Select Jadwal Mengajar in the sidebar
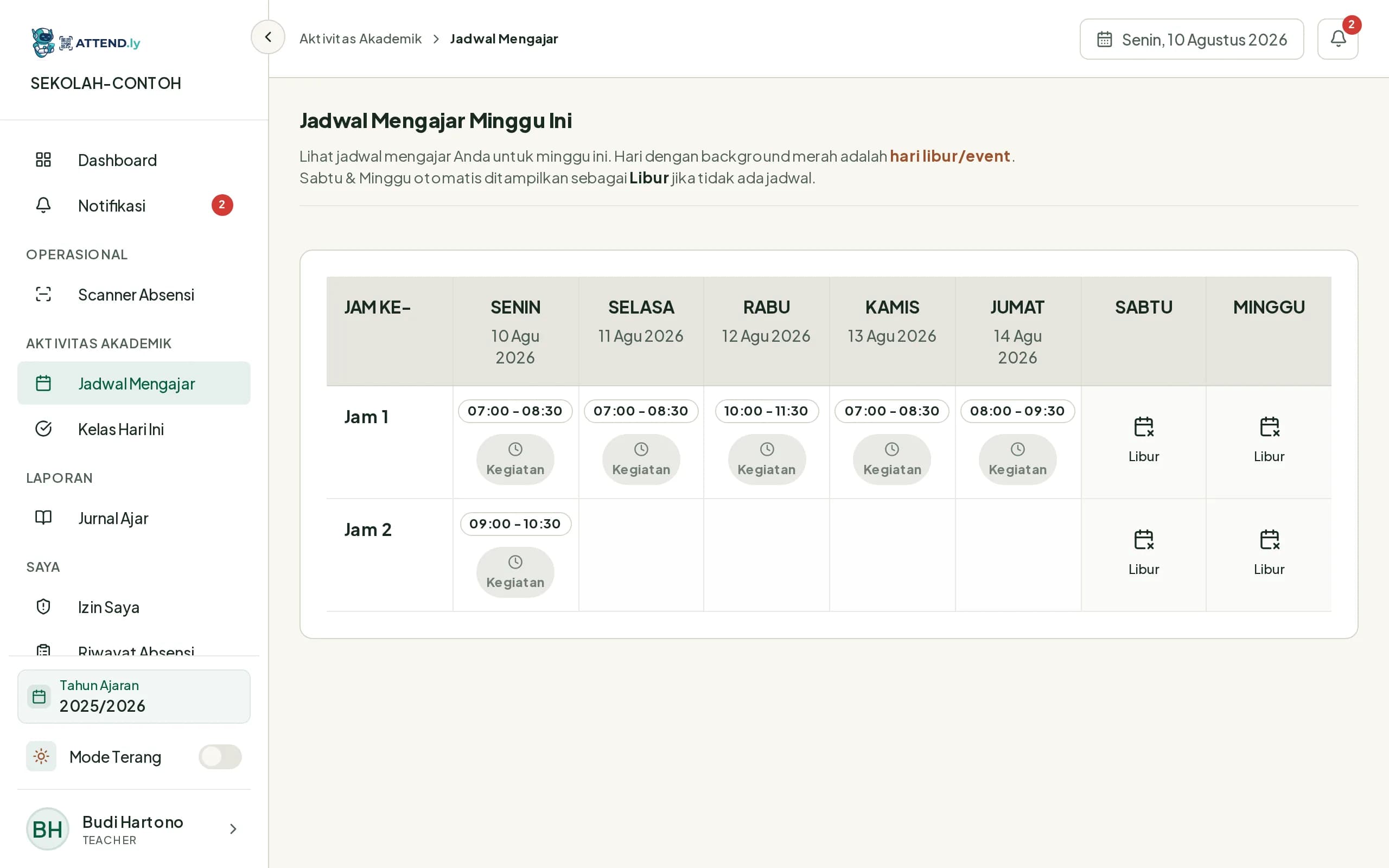This screenshot has width=1389, height=868. pyautogui.click(x=133, y=383)
